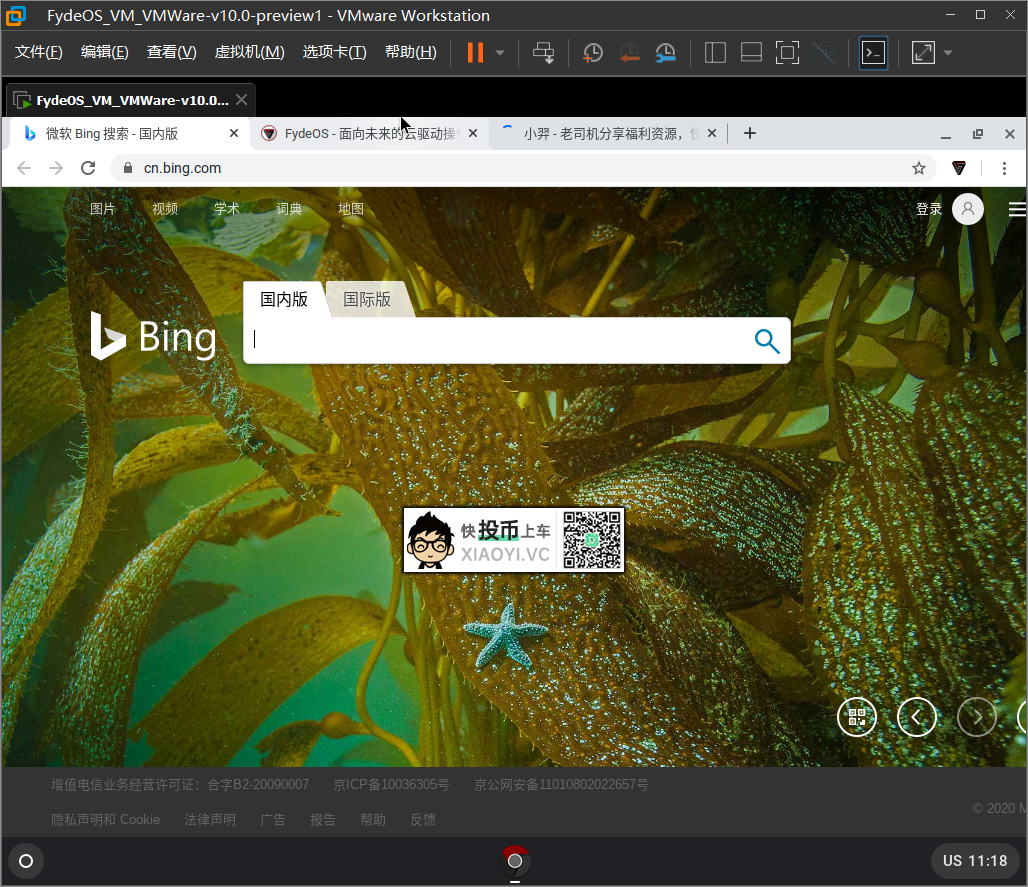This screenshot has height=887, width=1028.
Task: Enter full screen mode in VMware
Action: 787,53
